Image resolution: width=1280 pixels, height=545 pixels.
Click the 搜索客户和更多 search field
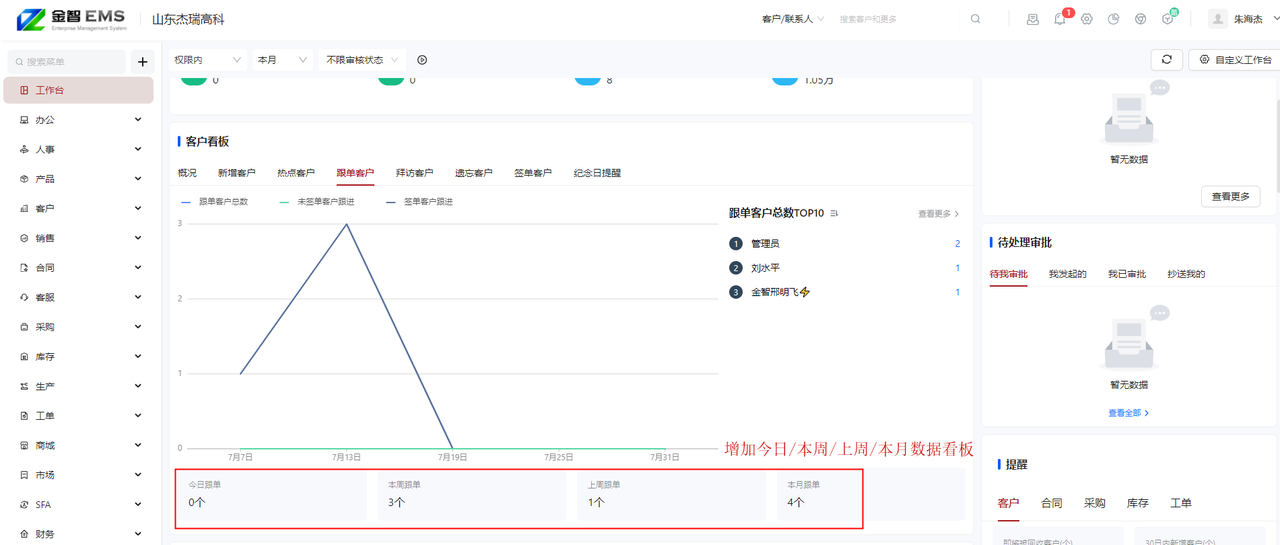point(900,19)
